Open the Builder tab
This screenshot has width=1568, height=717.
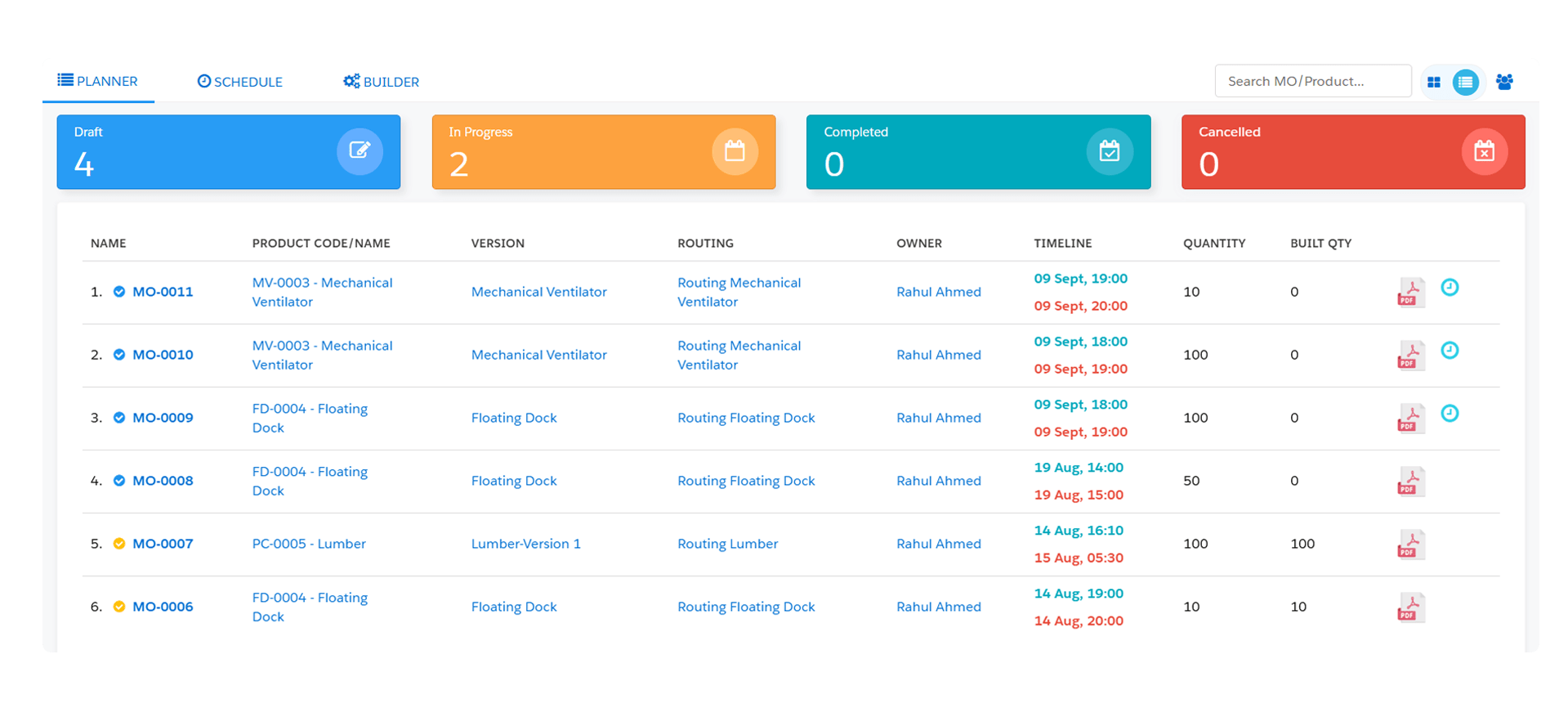381,82
